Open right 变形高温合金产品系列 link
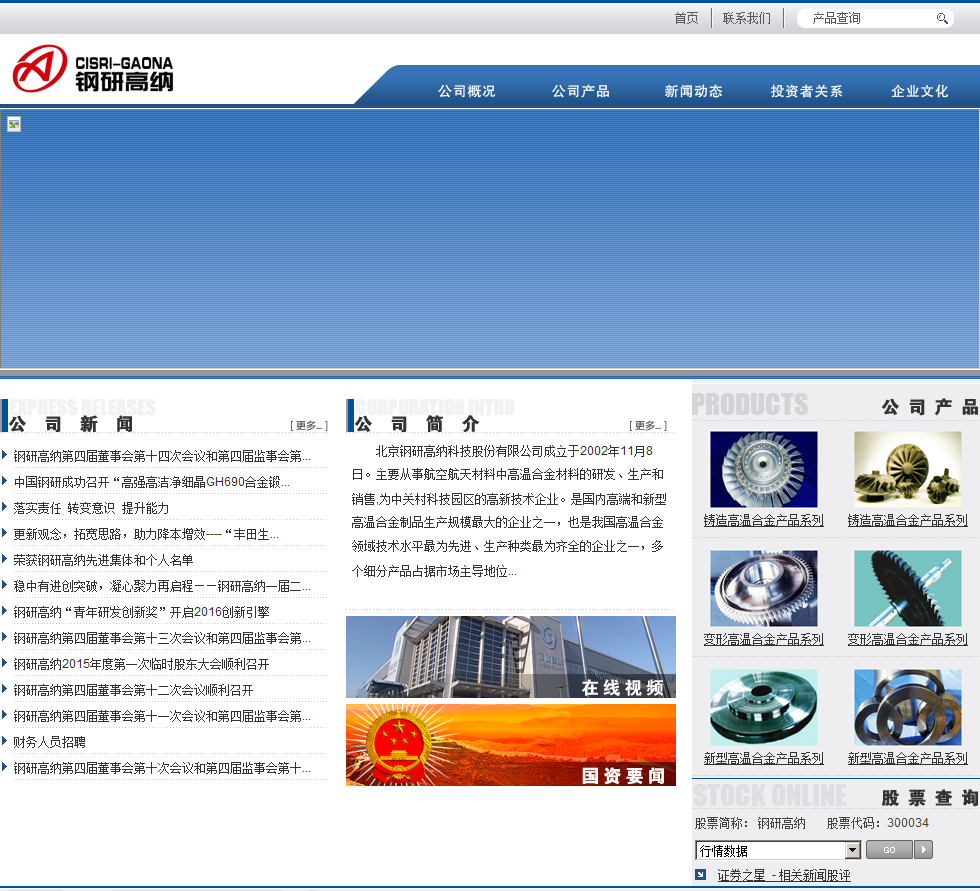Screen dimensions: 980x891 pos(908,639)
